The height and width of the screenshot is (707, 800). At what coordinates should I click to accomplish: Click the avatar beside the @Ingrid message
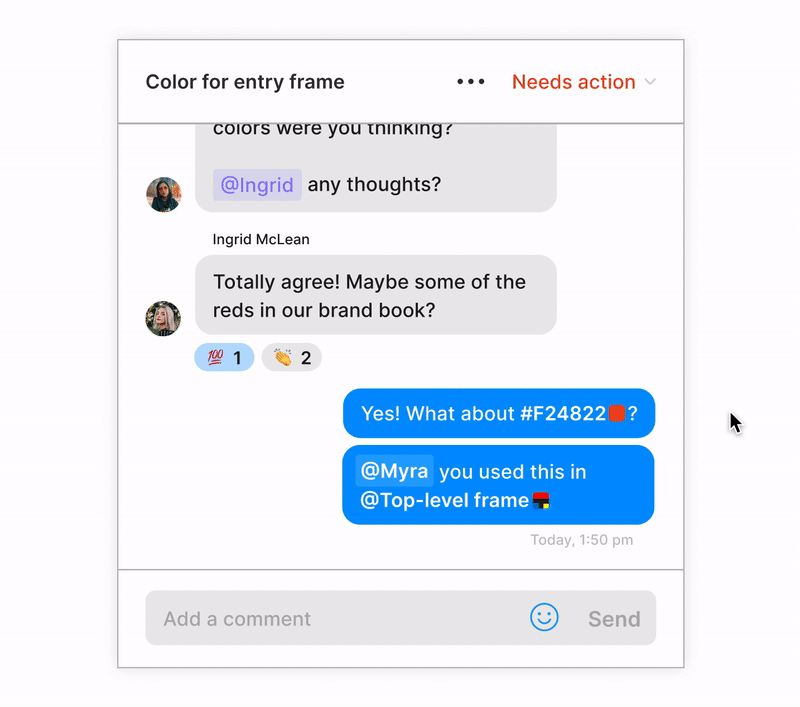pyautogui.click(x=163, y=194)
